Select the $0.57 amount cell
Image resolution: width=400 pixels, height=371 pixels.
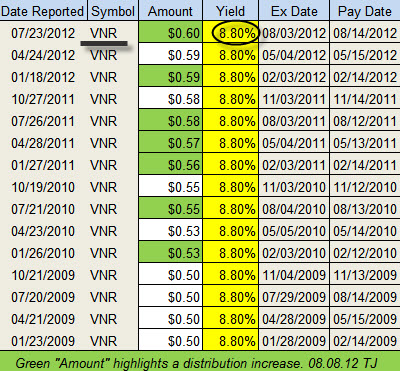(170, 143)
